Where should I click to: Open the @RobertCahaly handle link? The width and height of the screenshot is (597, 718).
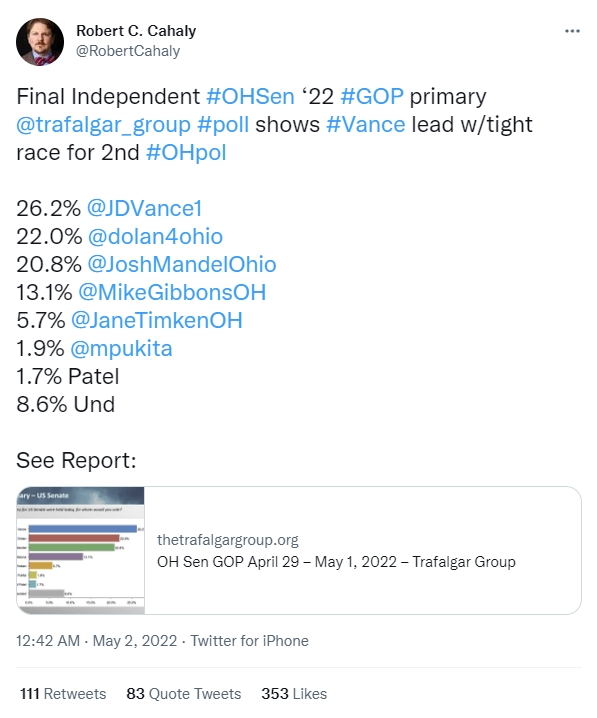tap(128, 51)
